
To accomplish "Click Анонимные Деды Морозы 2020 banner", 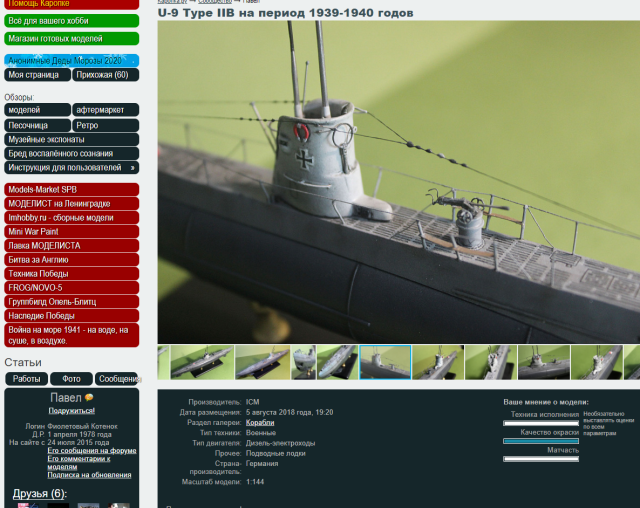I will tap(72, 61).
